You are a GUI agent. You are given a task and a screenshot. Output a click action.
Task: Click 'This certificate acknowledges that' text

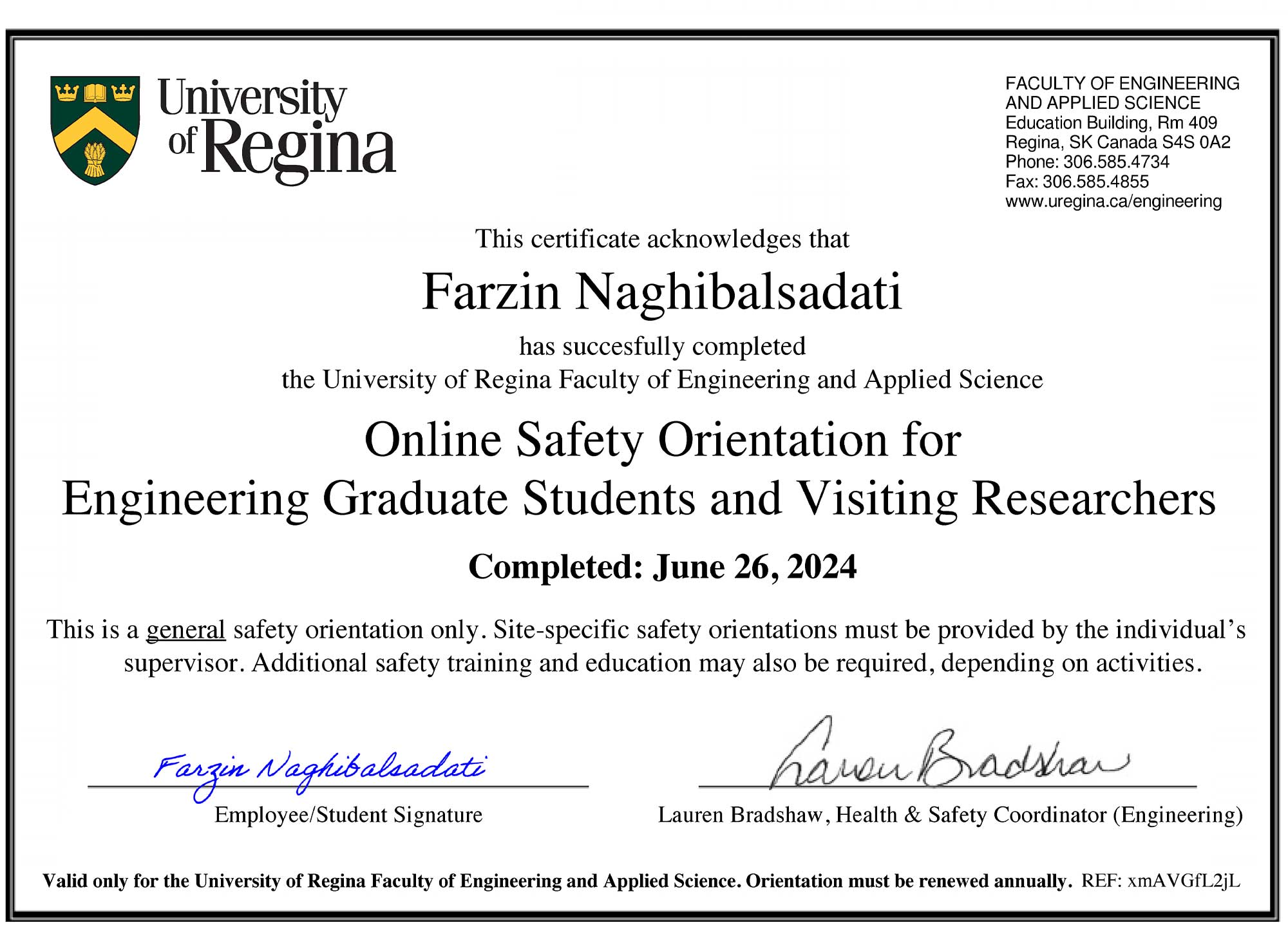662,239
